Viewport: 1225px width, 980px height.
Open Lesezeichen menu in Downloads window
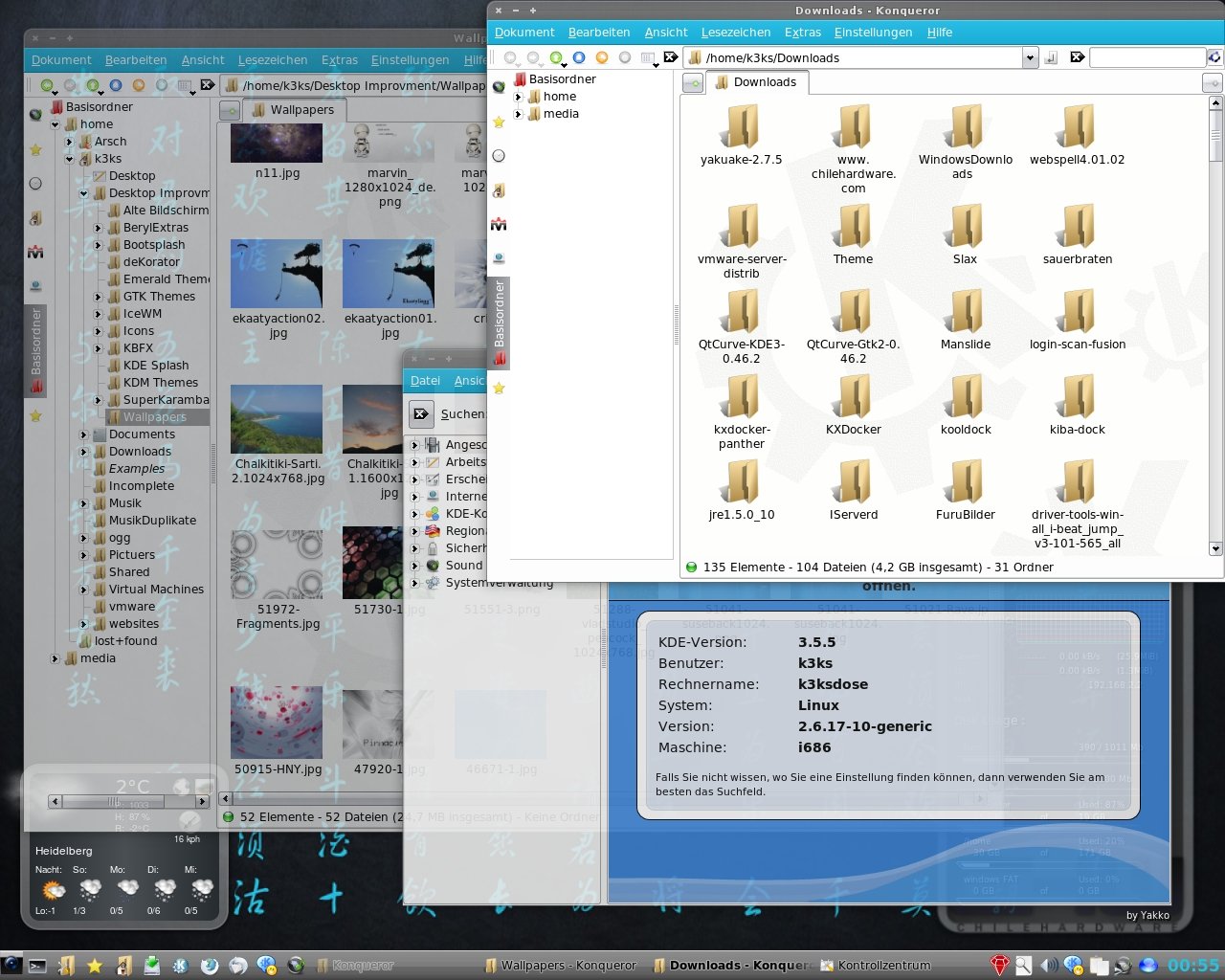pyautogui.click(x=736, y=32)
